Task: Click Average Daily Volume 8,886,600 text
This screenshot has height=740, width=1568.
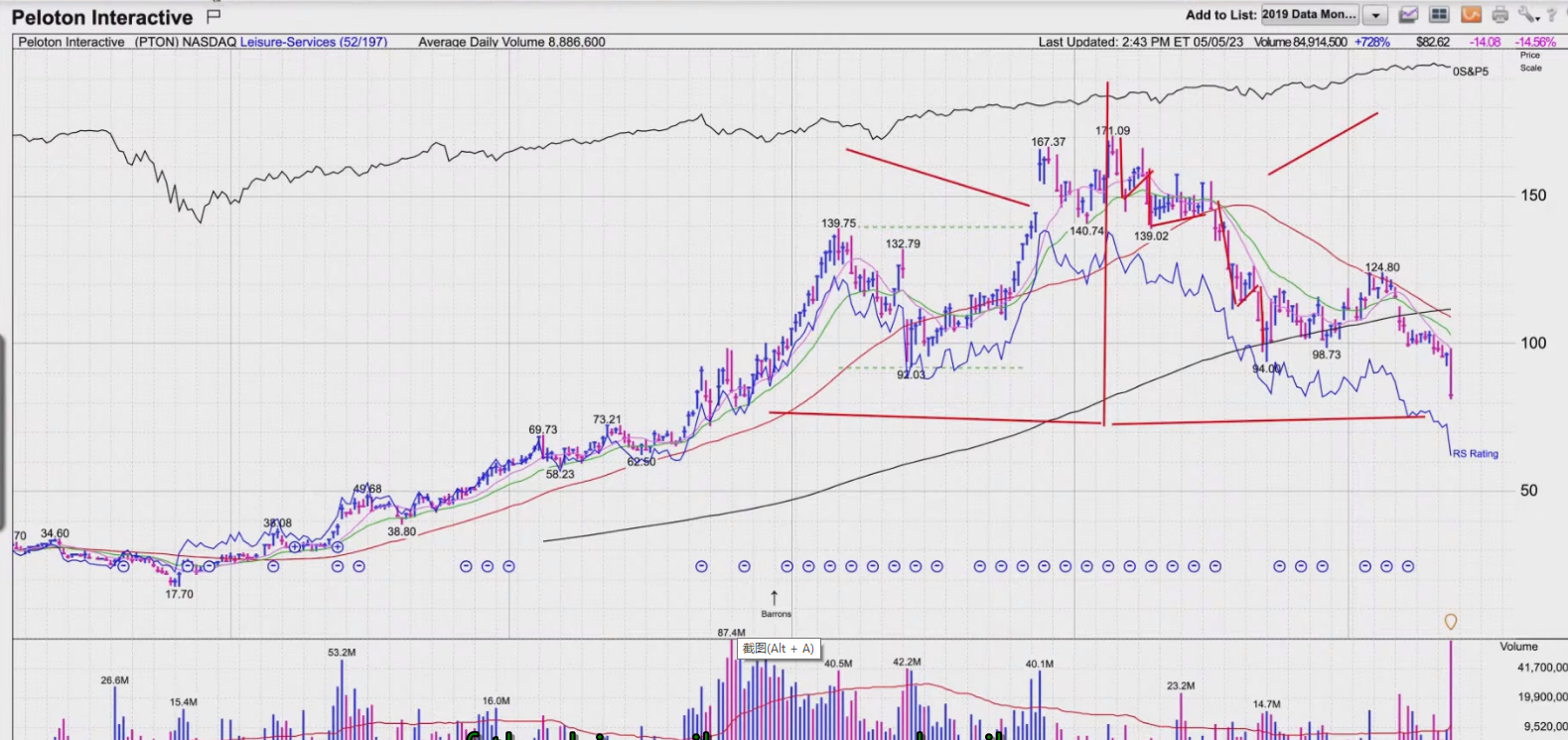Action: [511, 42]
